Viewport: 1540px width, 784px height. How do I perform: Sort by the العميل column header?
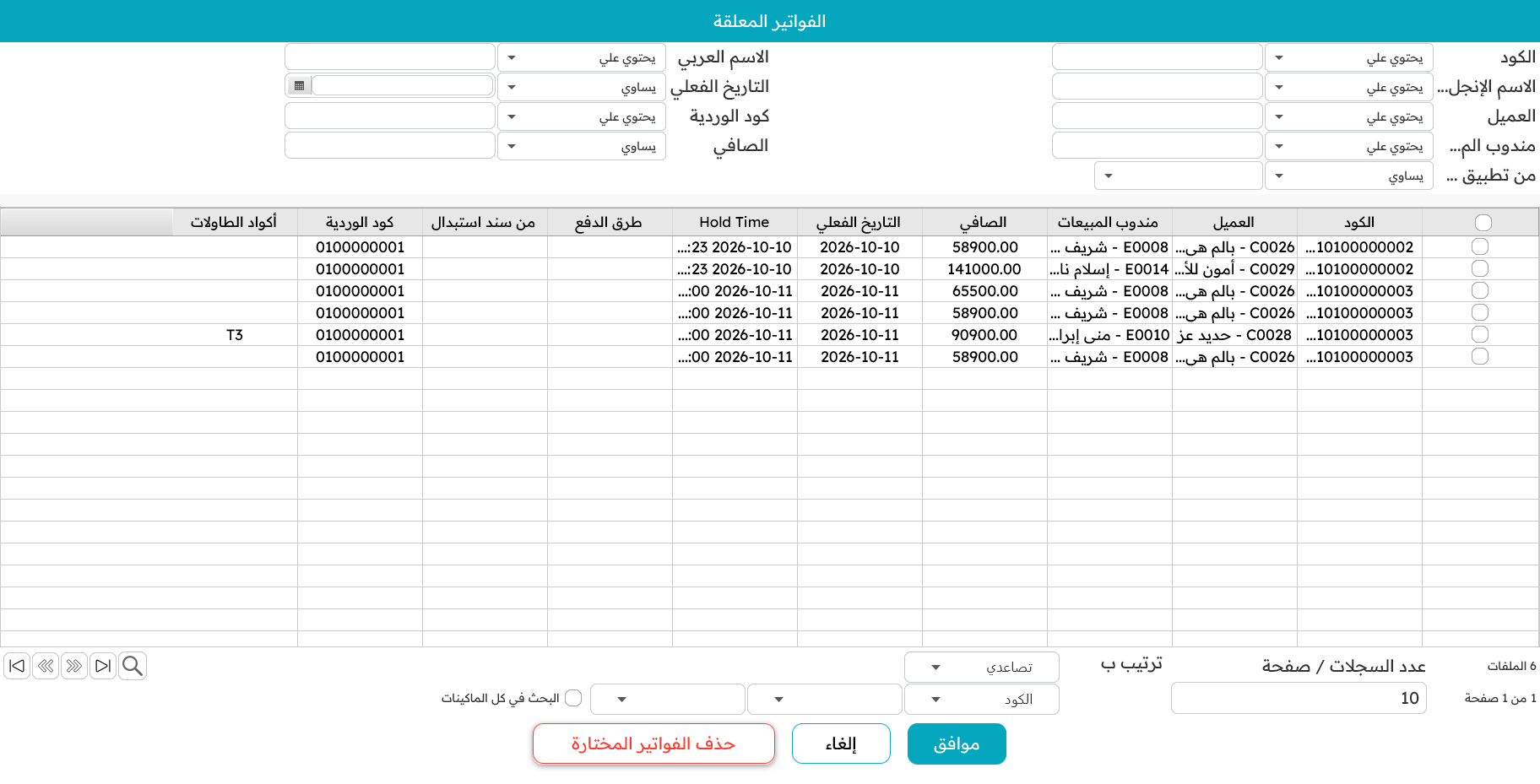pos(1234,223)
